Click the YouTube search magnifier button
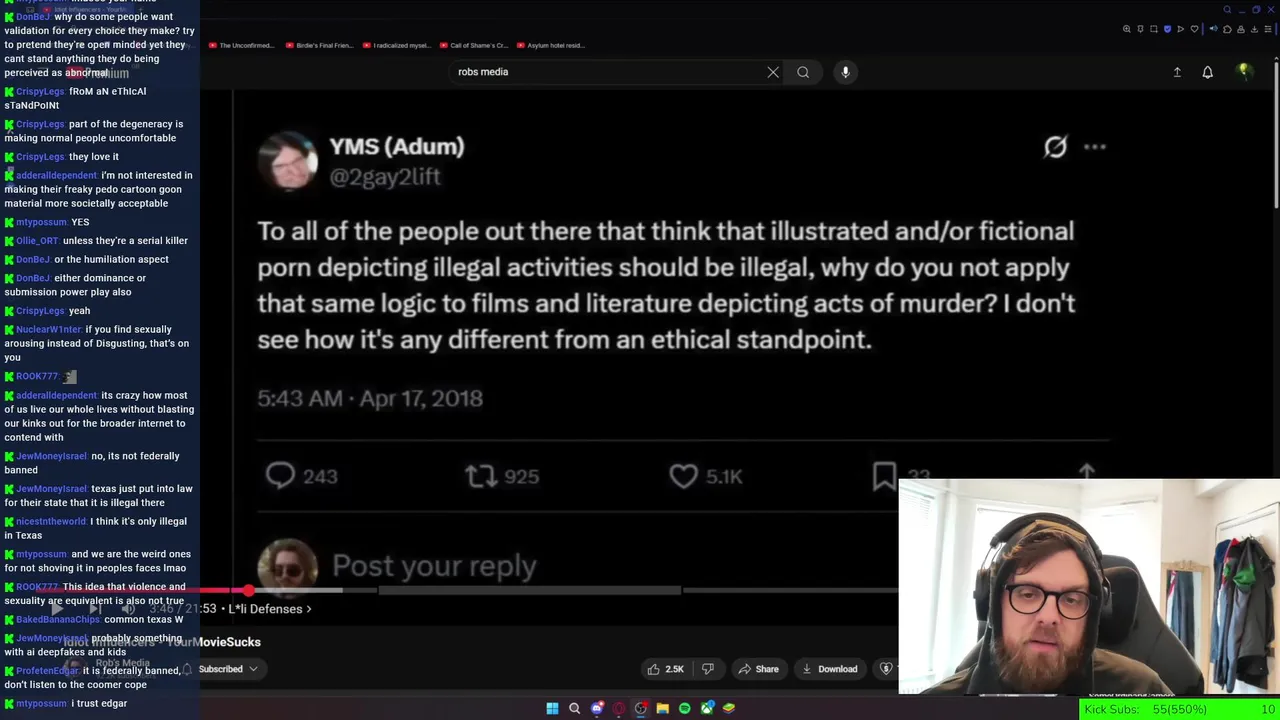 803,72
